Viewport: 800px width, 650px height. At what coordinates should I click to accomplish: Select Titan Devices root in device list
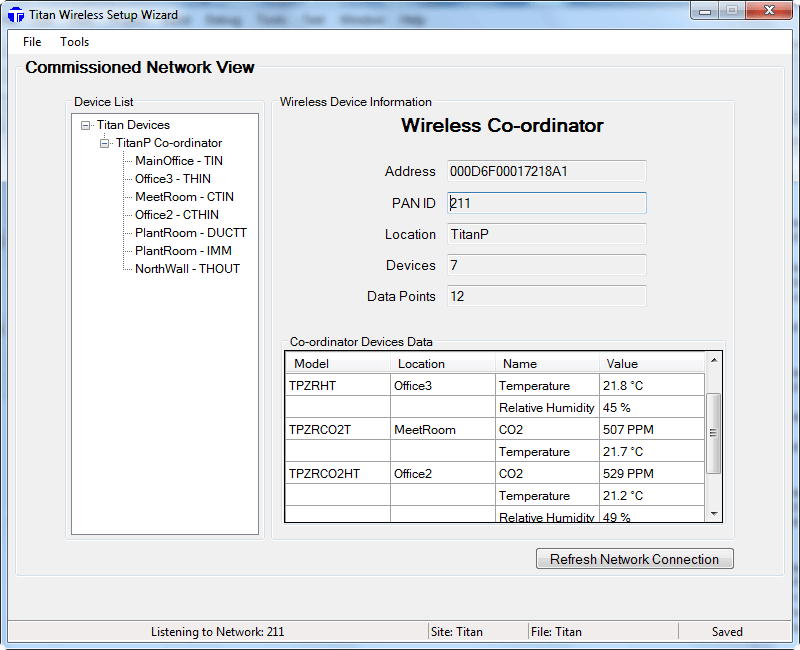(x=133, y=125)
